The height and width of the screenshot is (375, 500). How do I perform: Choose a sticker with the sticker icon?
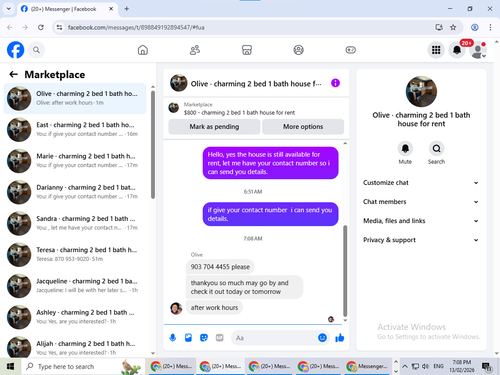(204, 338)
